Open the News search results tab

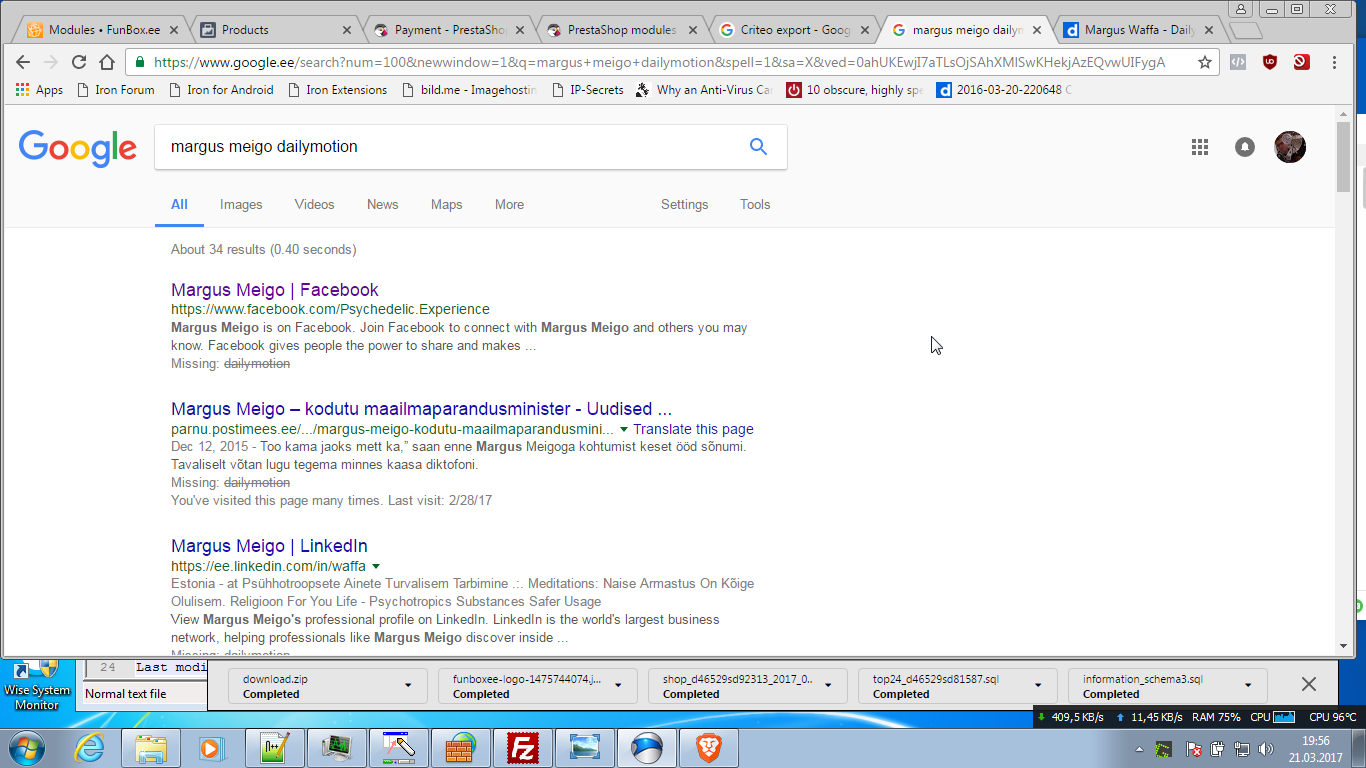[x=382, y=205]
